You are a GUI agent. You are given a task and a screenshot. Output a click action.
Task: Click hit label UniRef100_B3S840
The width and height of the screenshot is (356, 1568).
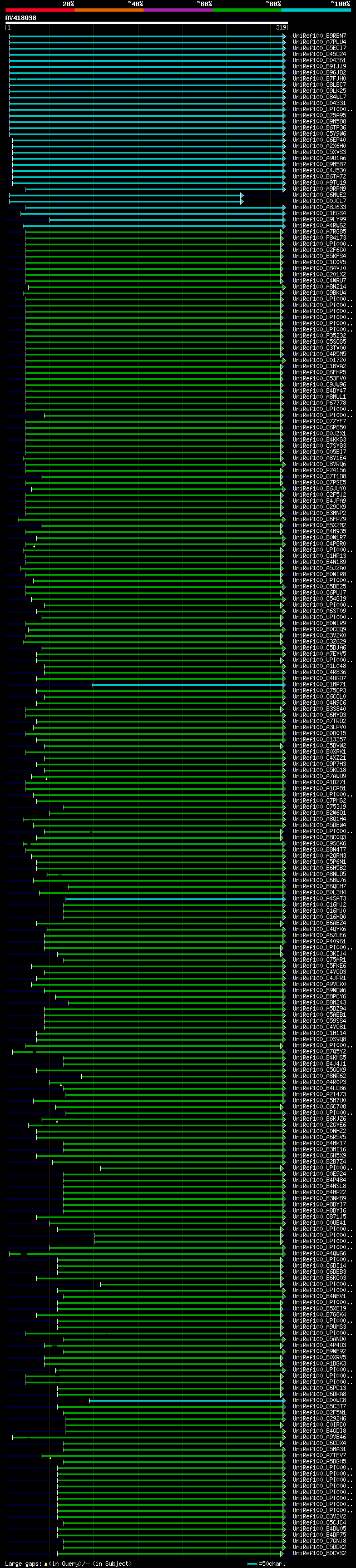(319, 709)
